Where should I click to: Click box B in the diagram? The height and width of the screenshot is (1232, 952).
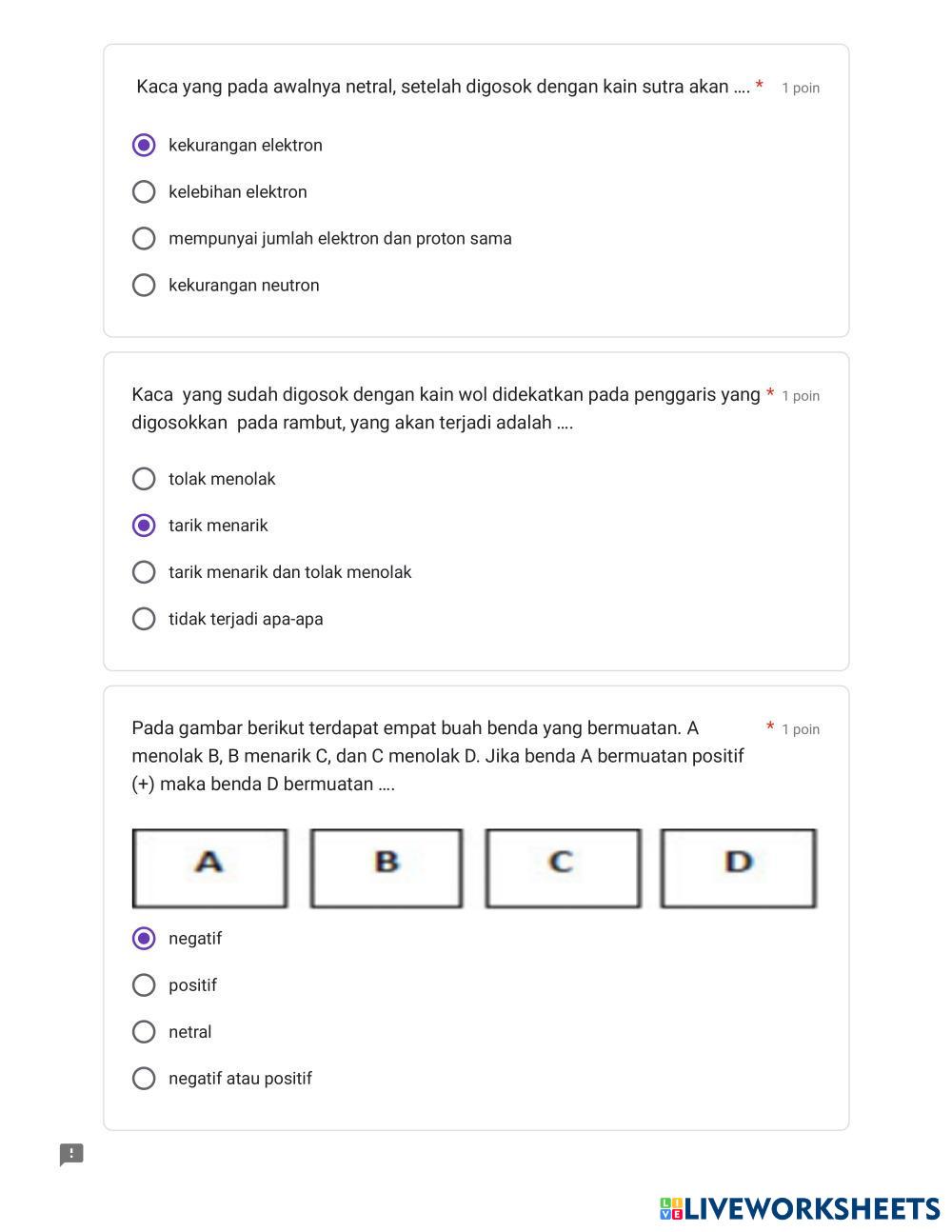point(387,867)
